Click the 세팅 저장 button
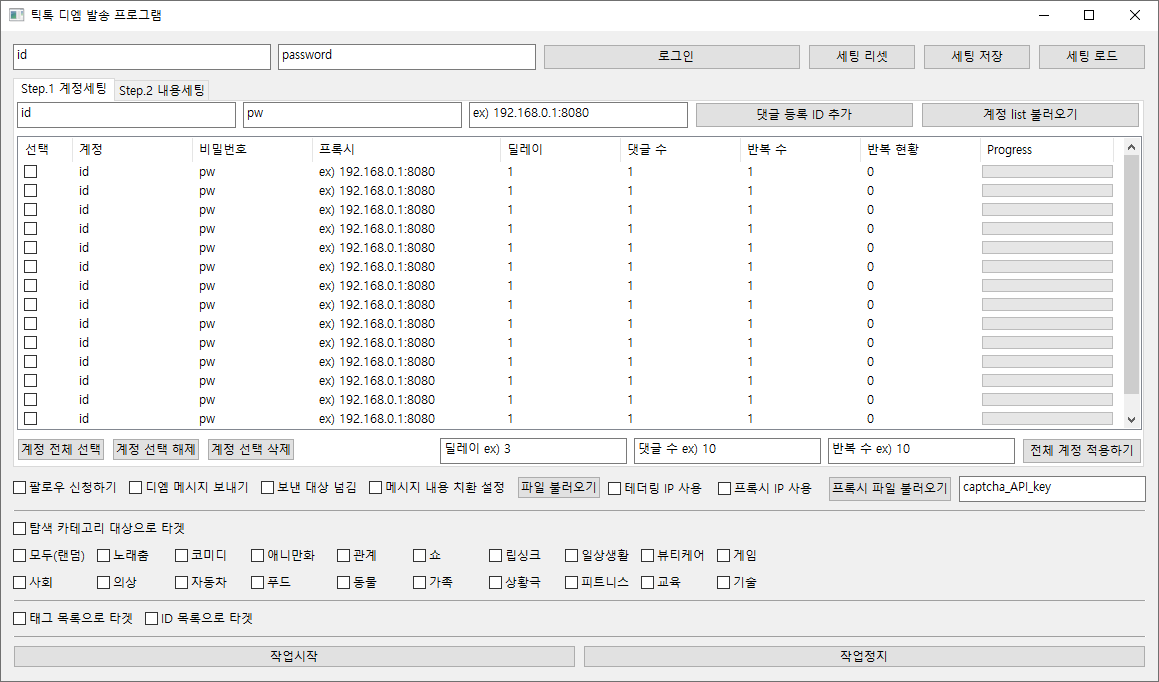Screen dimensions: 1159x682 [x=976, y=57]
